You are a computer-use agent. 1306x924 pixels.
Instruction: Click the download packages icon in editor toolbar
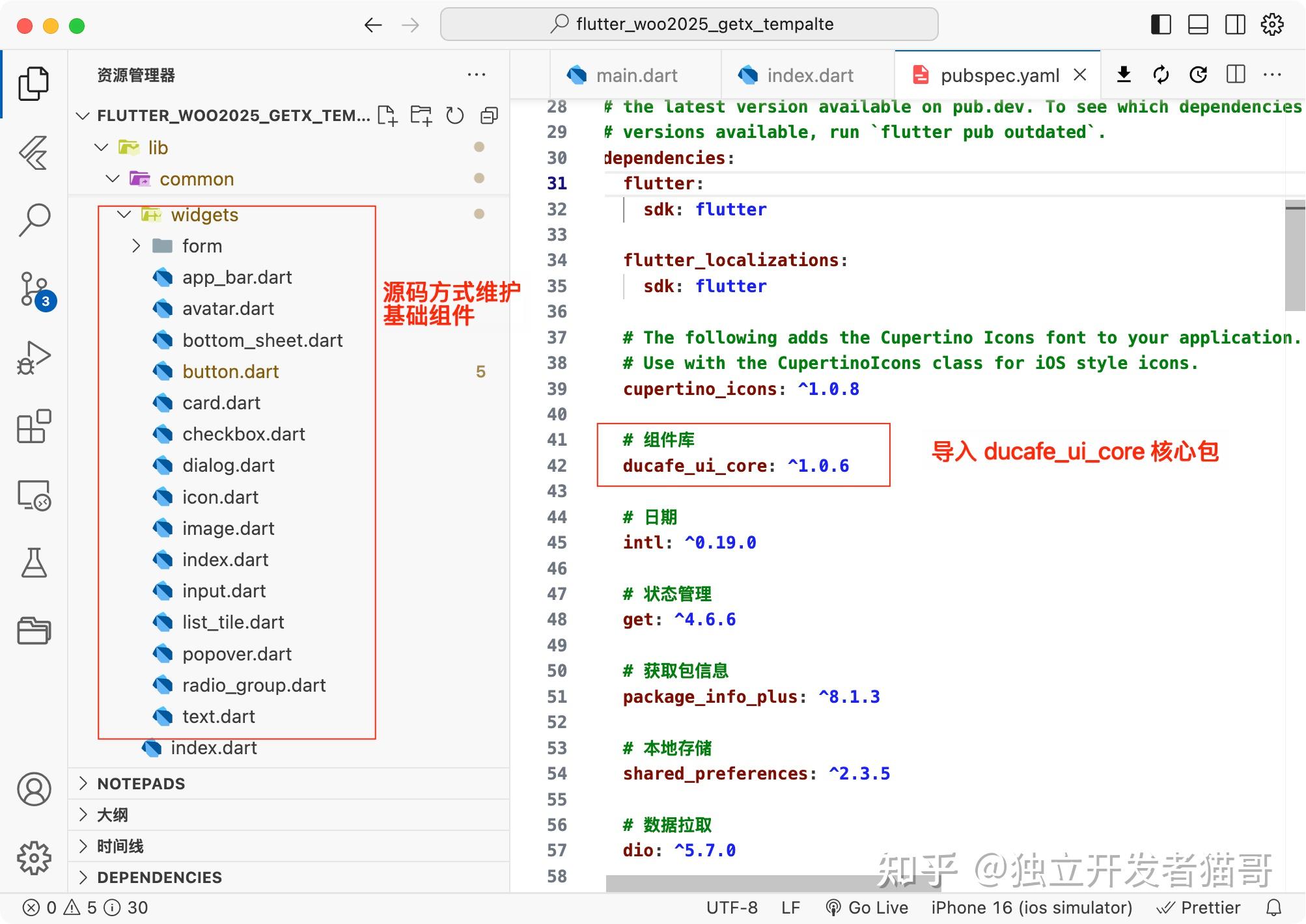coord(1124,75)
